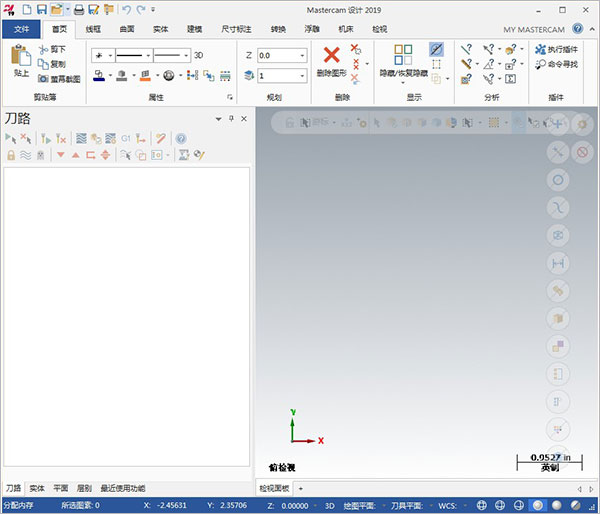Click the wireframe color swatch icon
The width and height of the screenshot is (600, 514).
click(x=99, y=76)
